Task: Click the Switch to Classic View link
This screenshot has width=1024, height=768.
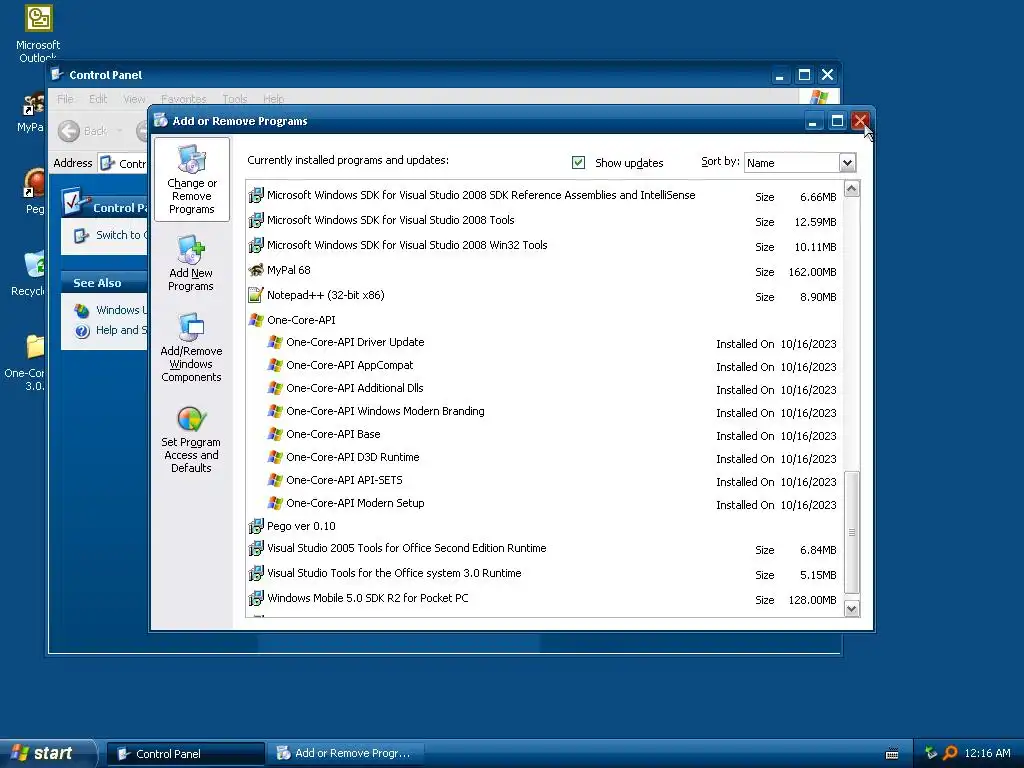Action: [110, 235]
